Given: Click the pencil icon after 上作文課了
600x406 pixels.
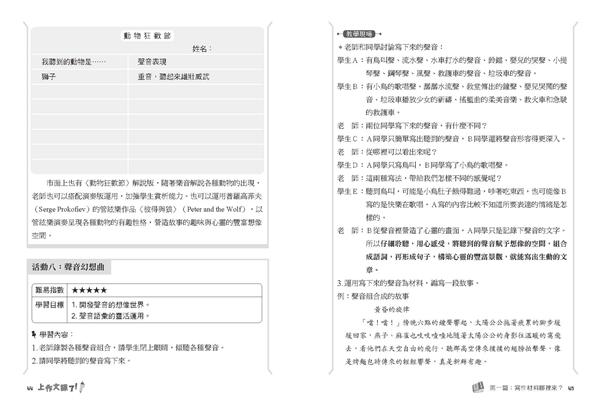Looking at the screenshot, I should coord(82,387).
